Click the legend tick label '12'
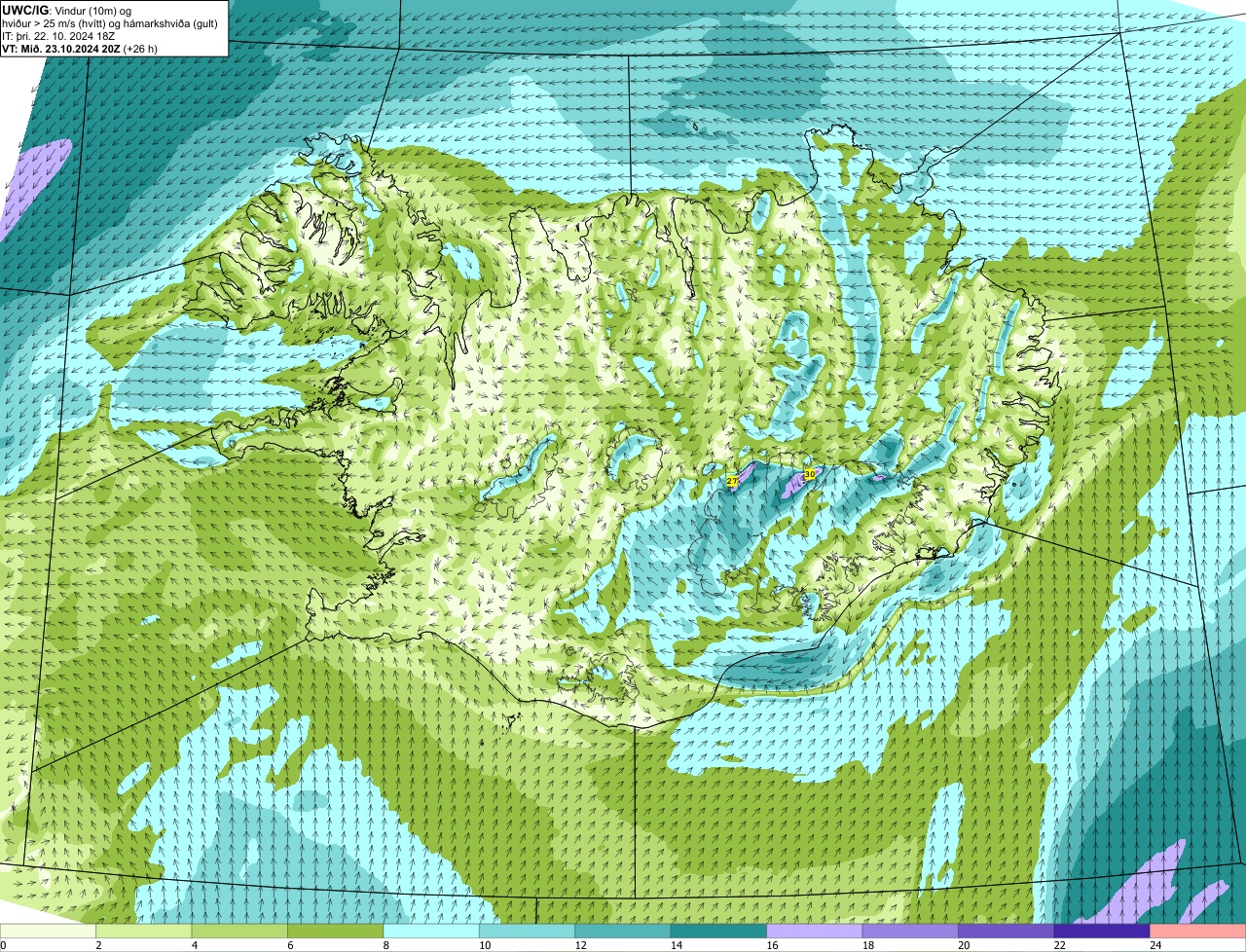1246x952 pixels. click(580, 945)
